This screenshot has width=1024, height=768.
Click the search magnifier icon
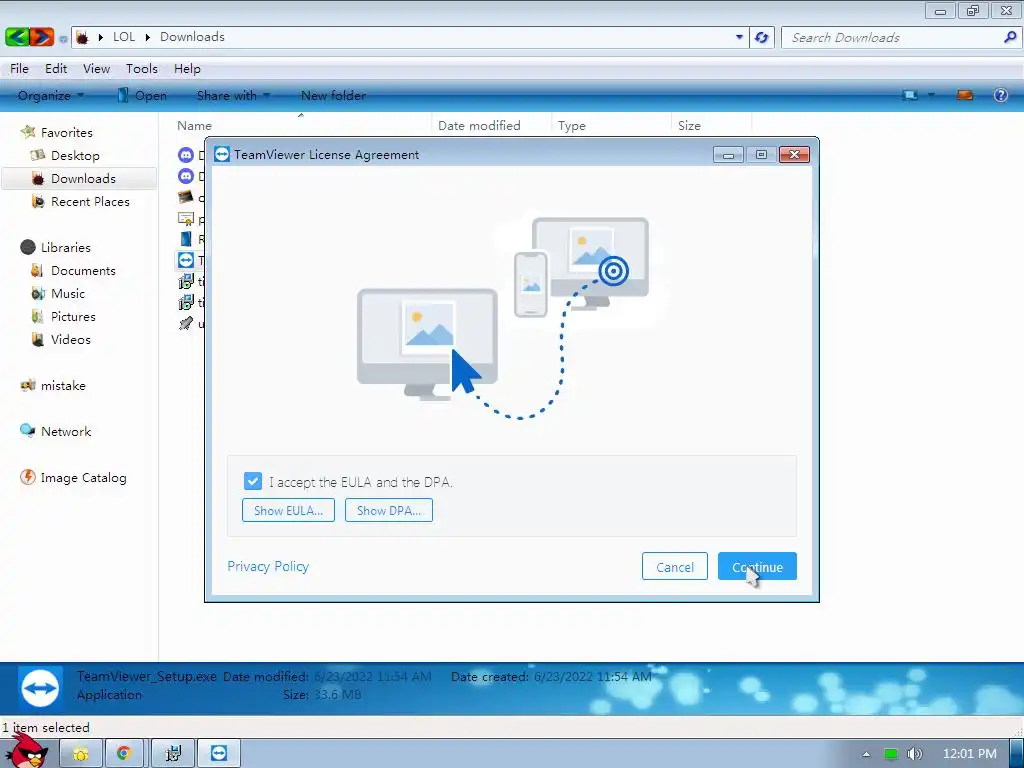coord(1010,37)
